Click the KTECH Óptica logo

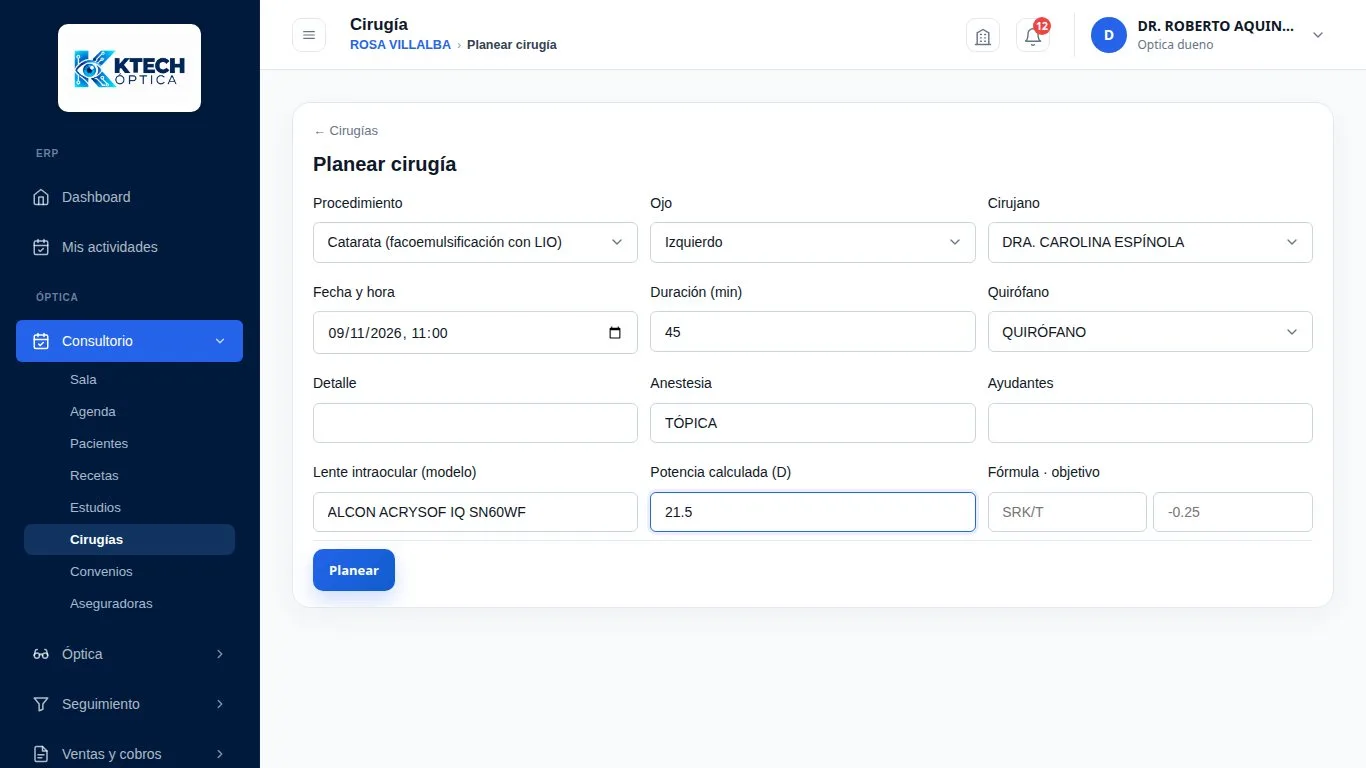(129, 68)
